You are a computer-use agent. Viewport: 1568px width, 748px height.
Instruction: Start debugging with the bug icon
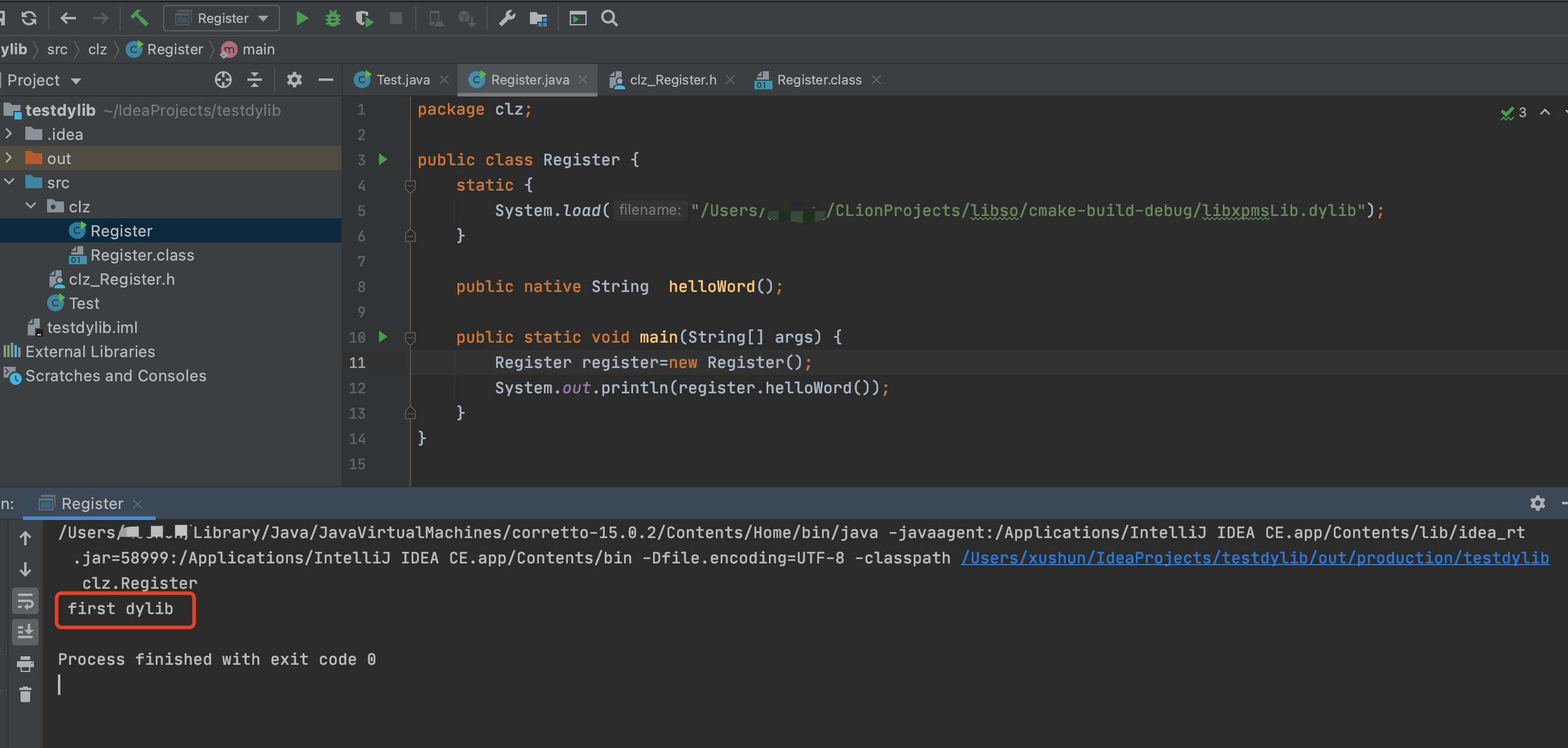(333, 18)
